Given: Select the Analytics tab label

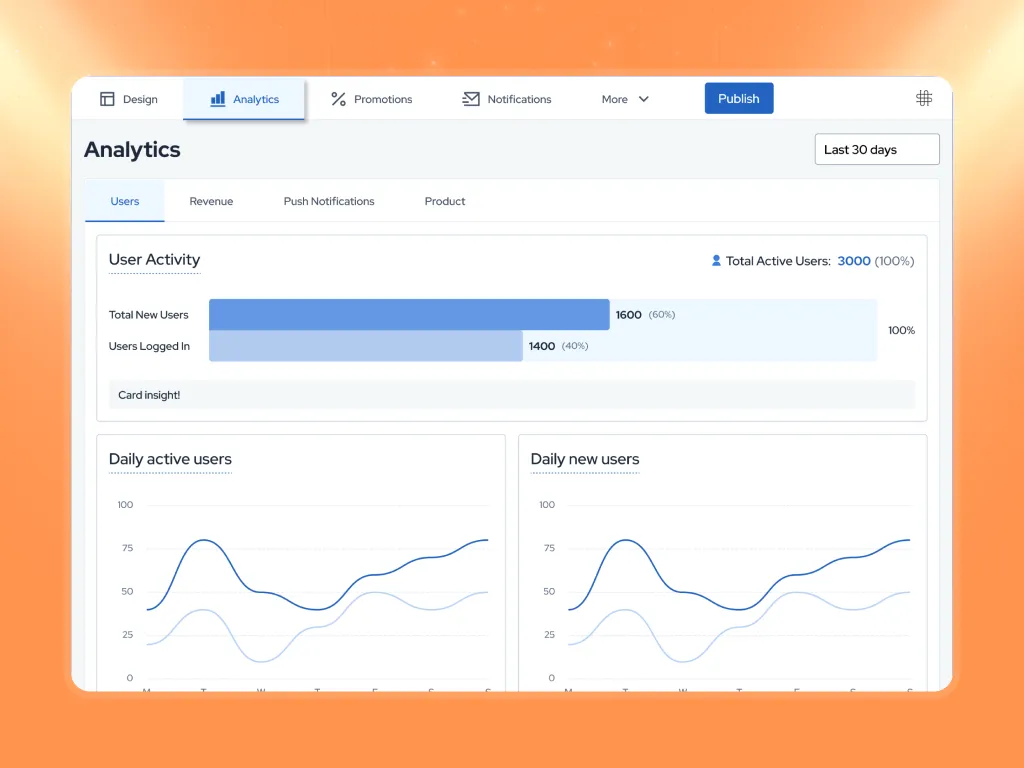Looking at the screenshot, I should (256, 99).
